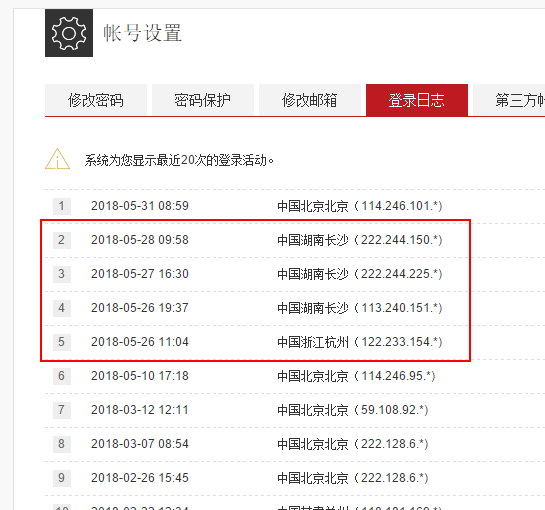The height and width of the screenshot is (510, 545).
Task: Switch to the 密码保护 tab
Action: pyautogui.click(x=203, y=100)
